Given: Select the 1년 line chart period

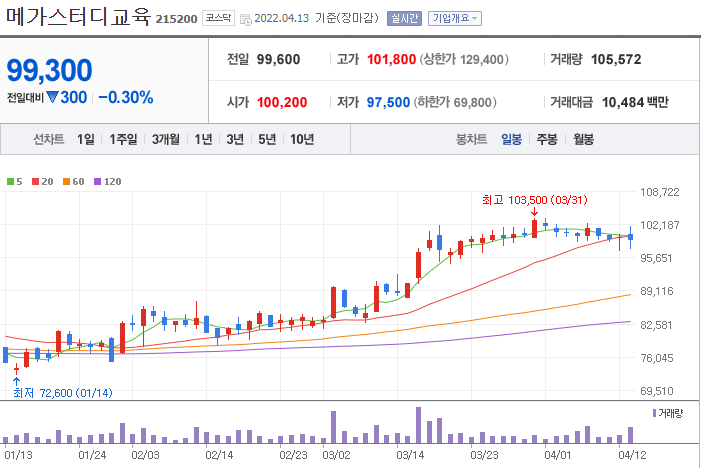Looking at the screenshot, I should point(203,139).
